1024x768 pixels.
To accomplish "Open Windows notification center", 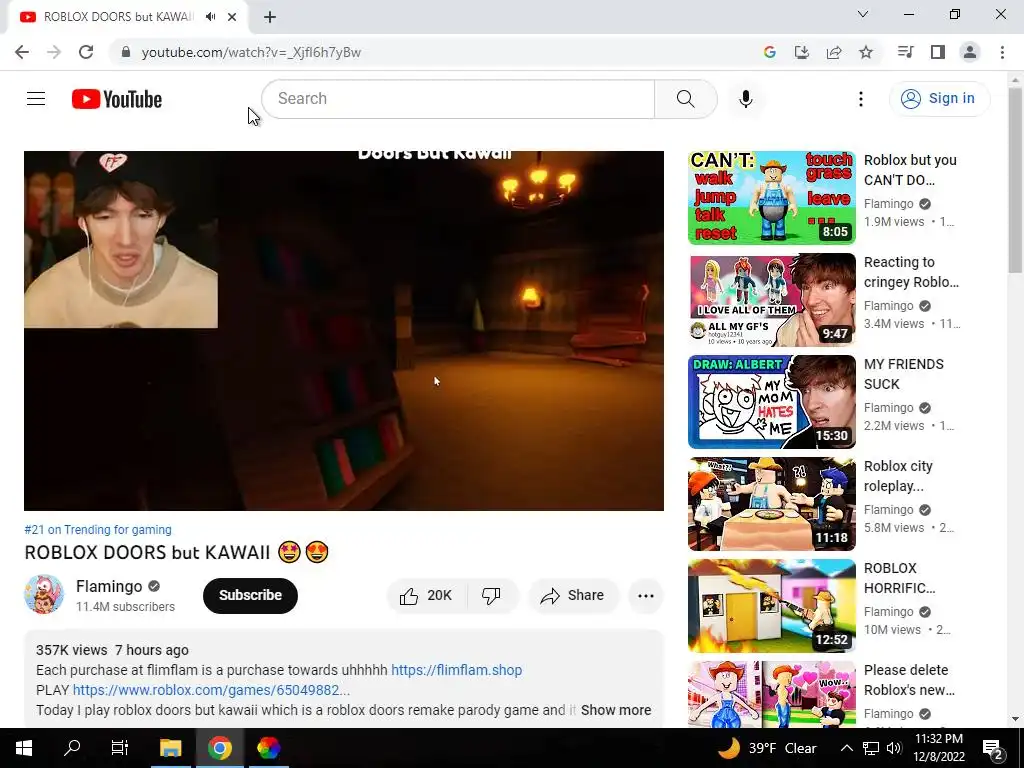I will pos(993,748).
